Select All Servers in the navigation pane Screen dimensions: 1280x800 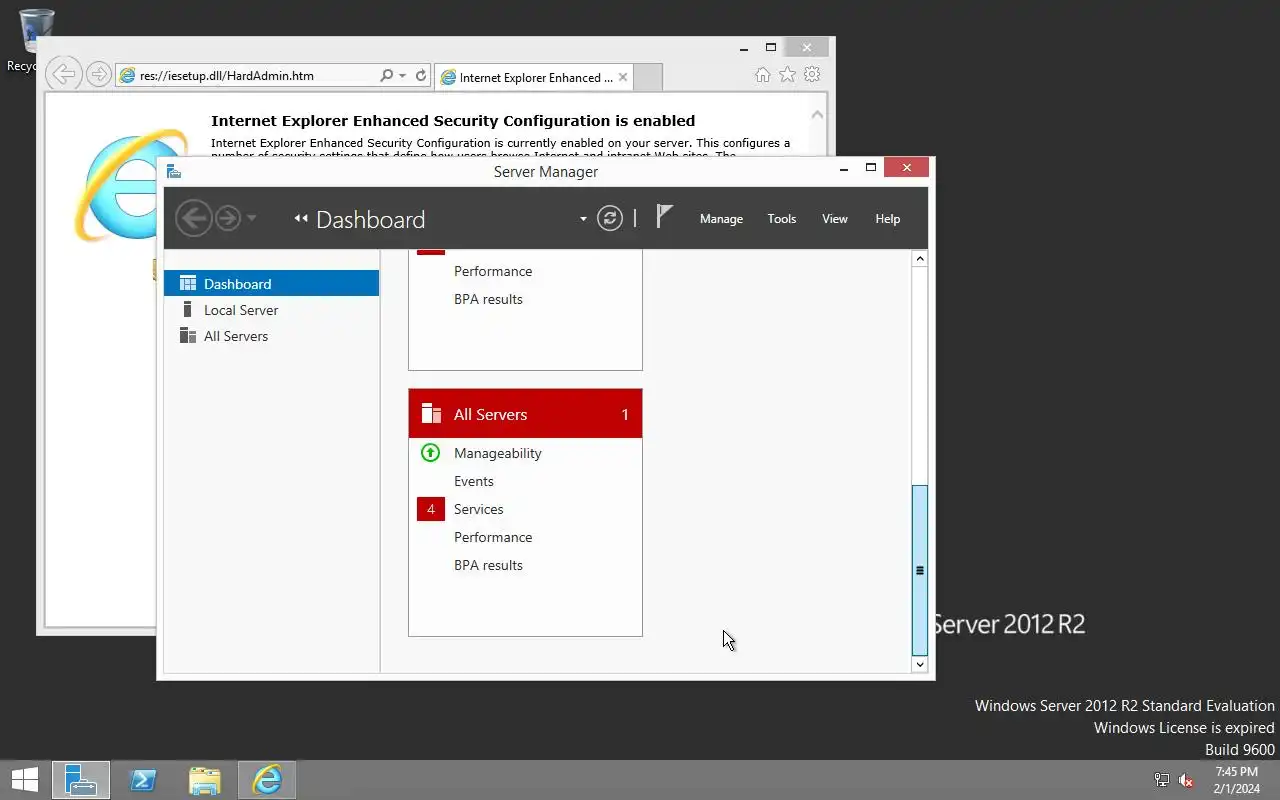pos(272,336)
